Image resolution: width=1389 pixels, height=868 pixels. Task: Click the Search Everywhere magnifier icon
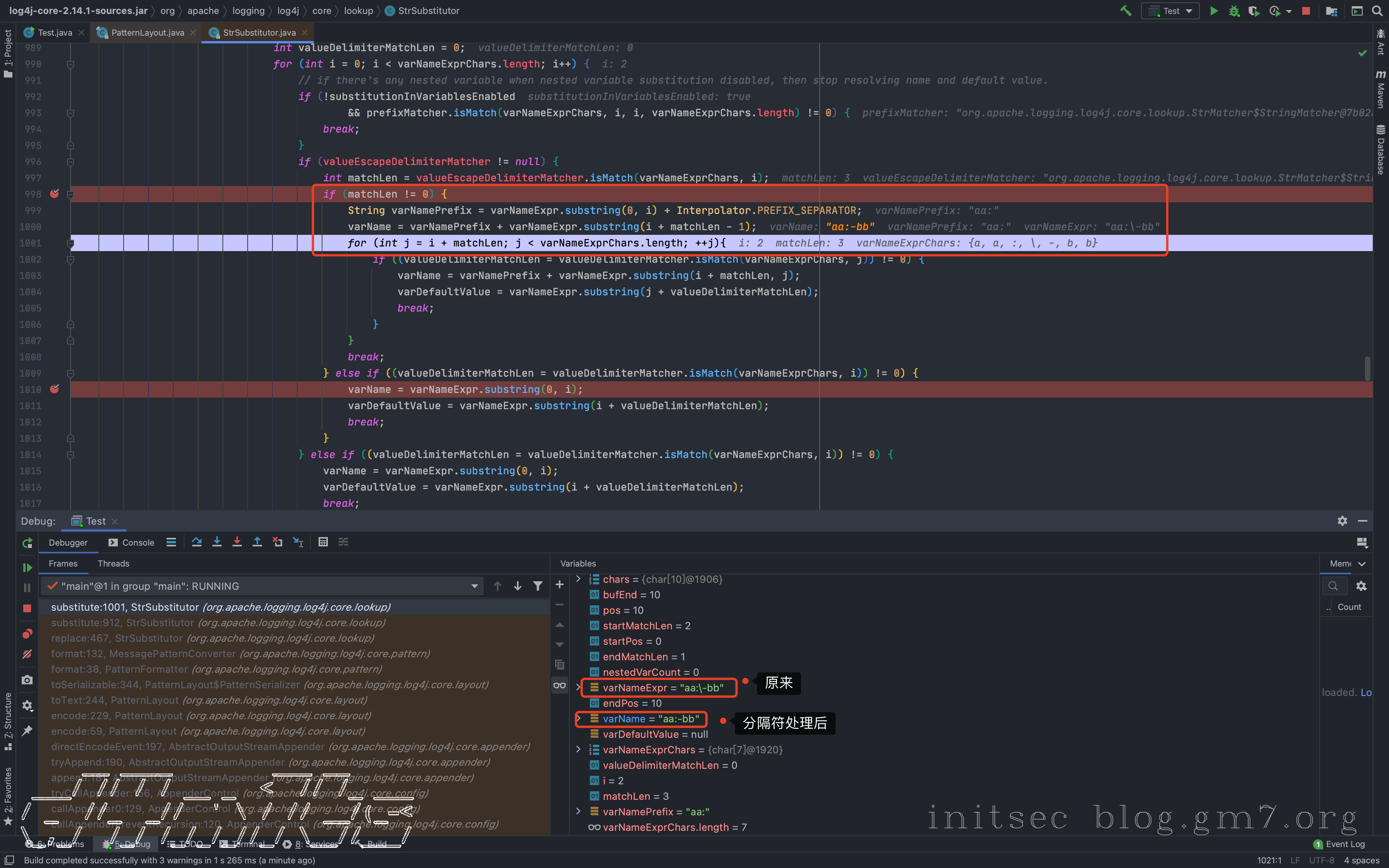pyautogui.click(x=1377, y=11)
